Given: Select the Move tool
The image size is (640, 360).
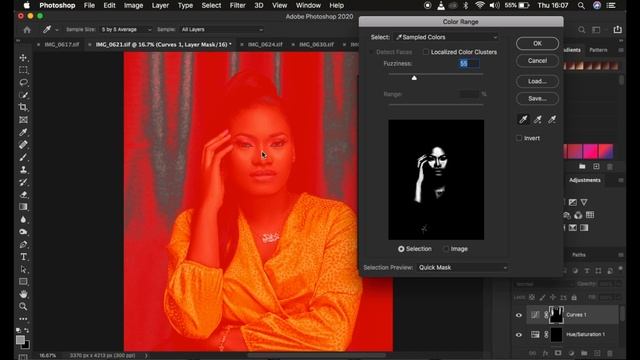Looking at the screenshot, I should tap(23, 58).
